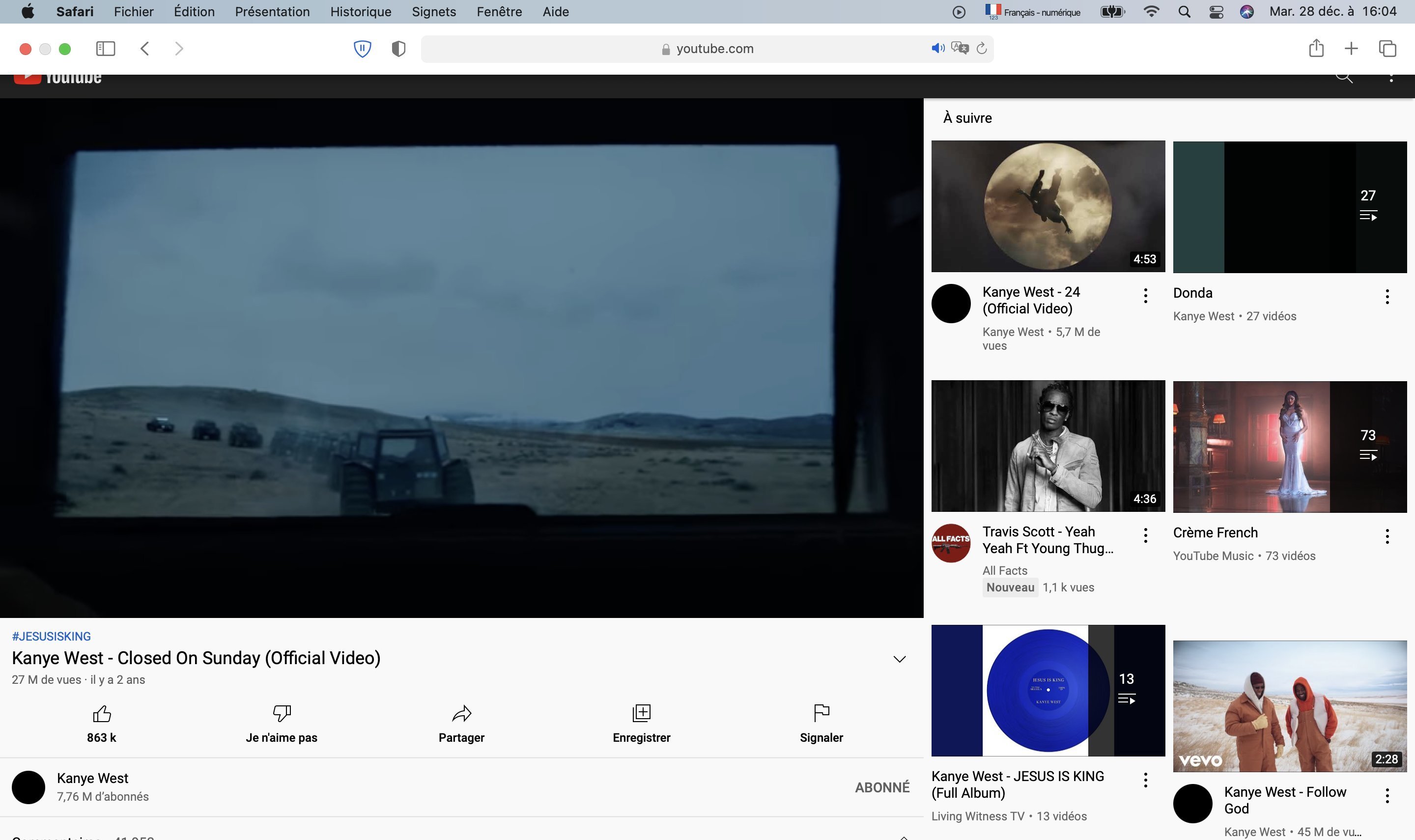1415x840 pixels.
Task: Open Now Playing menu bar icon
Action: pyautogui.click(x=959, y=12)
